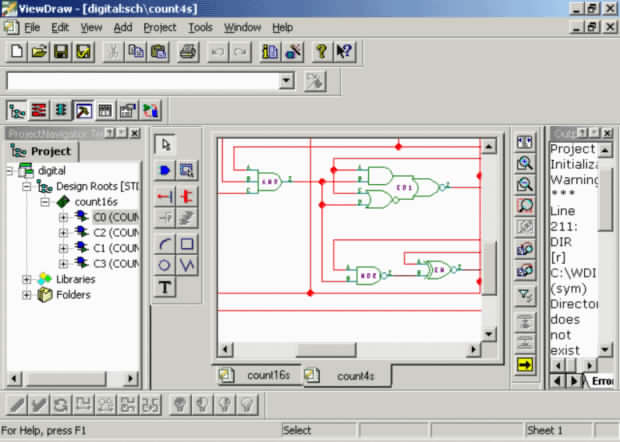Select the Errors tab in output panel
The width and height of the screenshot is (620, 442).
point(602,381)
